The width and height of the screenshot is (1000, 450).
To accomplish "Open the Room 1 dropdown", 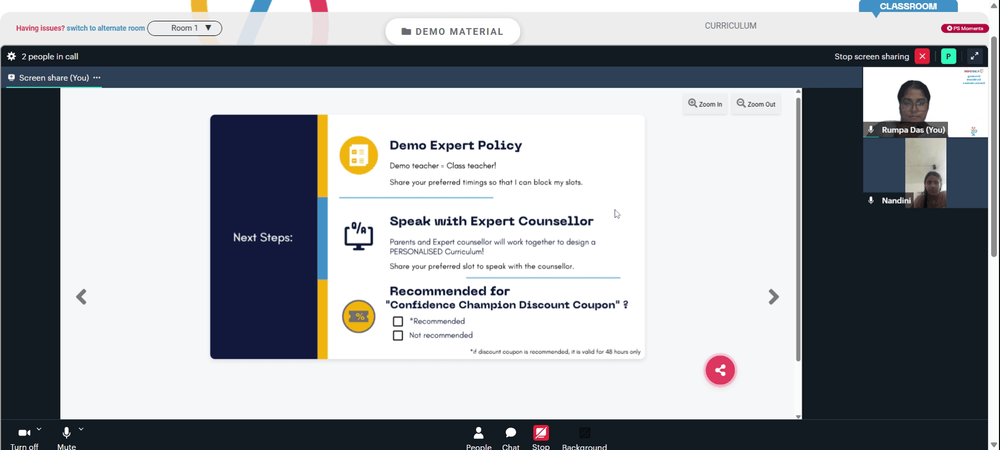I will coord(185,28).
